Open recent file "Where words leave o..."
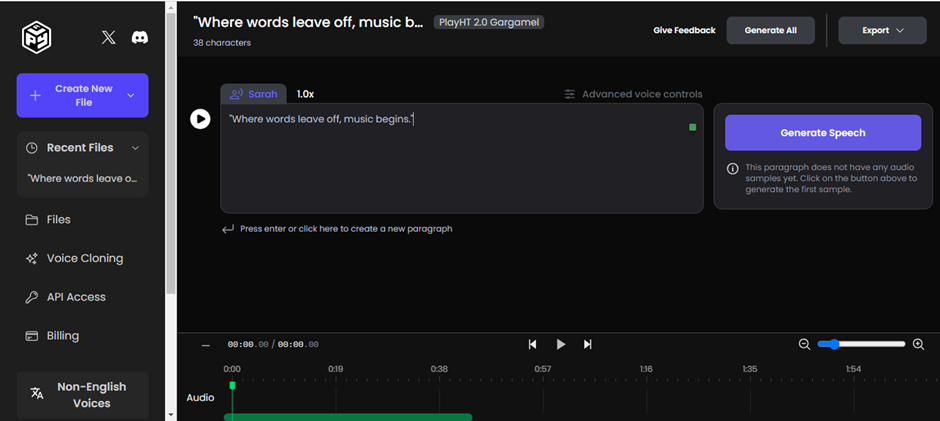Image resolution: width=940 pixels, height=421 pixels. pyautogui.click(x=82, y=179)
